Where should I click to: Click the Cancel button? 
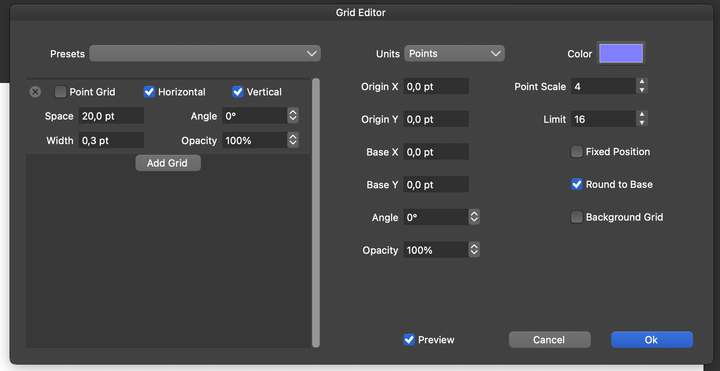(550, 340)
